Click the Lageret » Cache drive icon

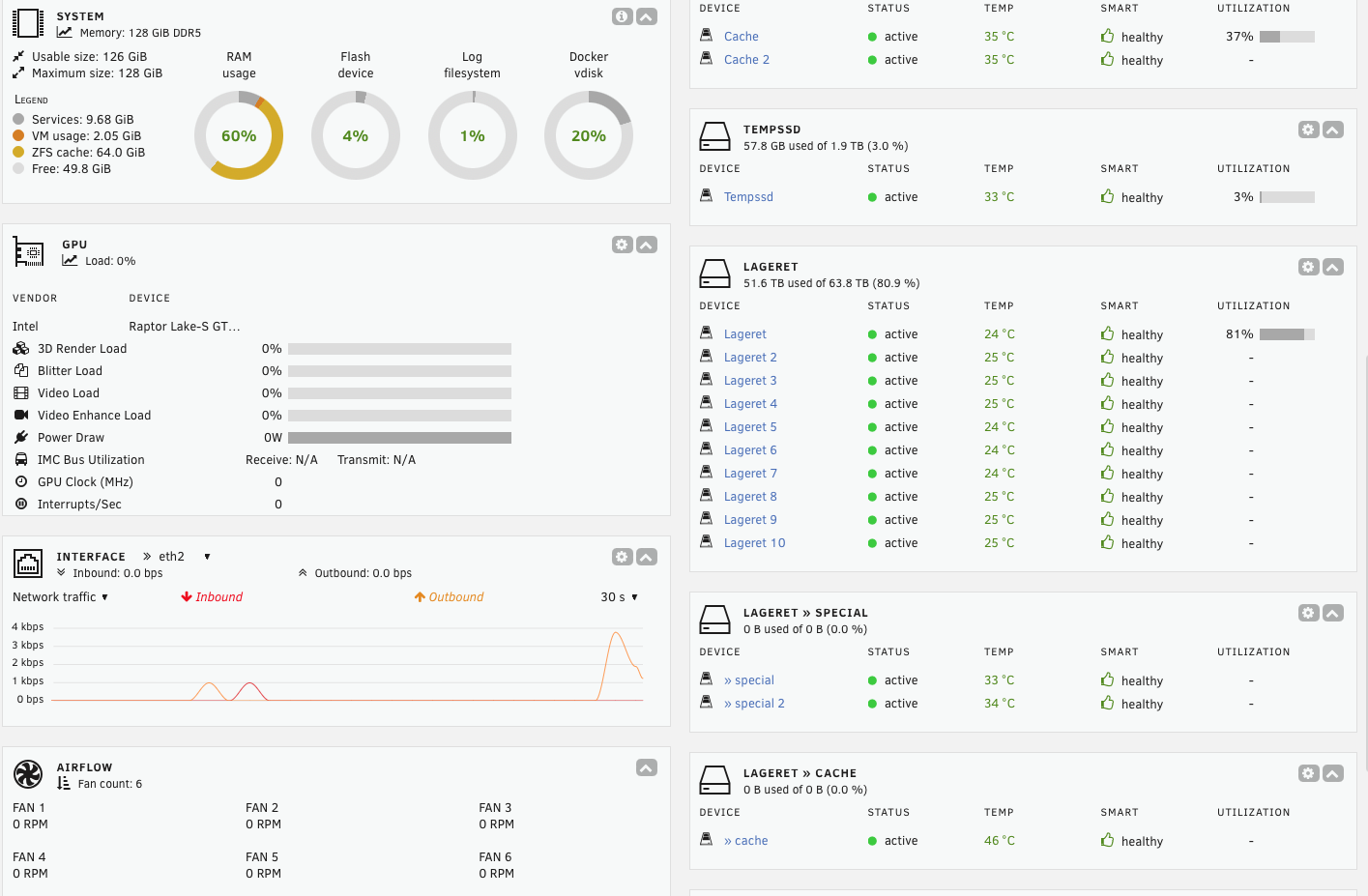715,780
